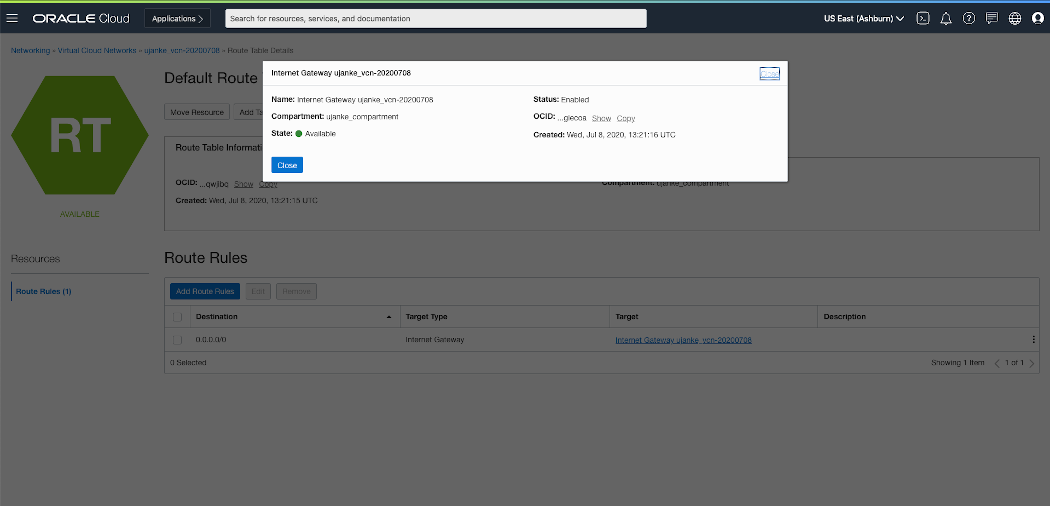Copy the Internet Gateway OCID in dialog
The image size is (1050, 506).
(626, 118)
